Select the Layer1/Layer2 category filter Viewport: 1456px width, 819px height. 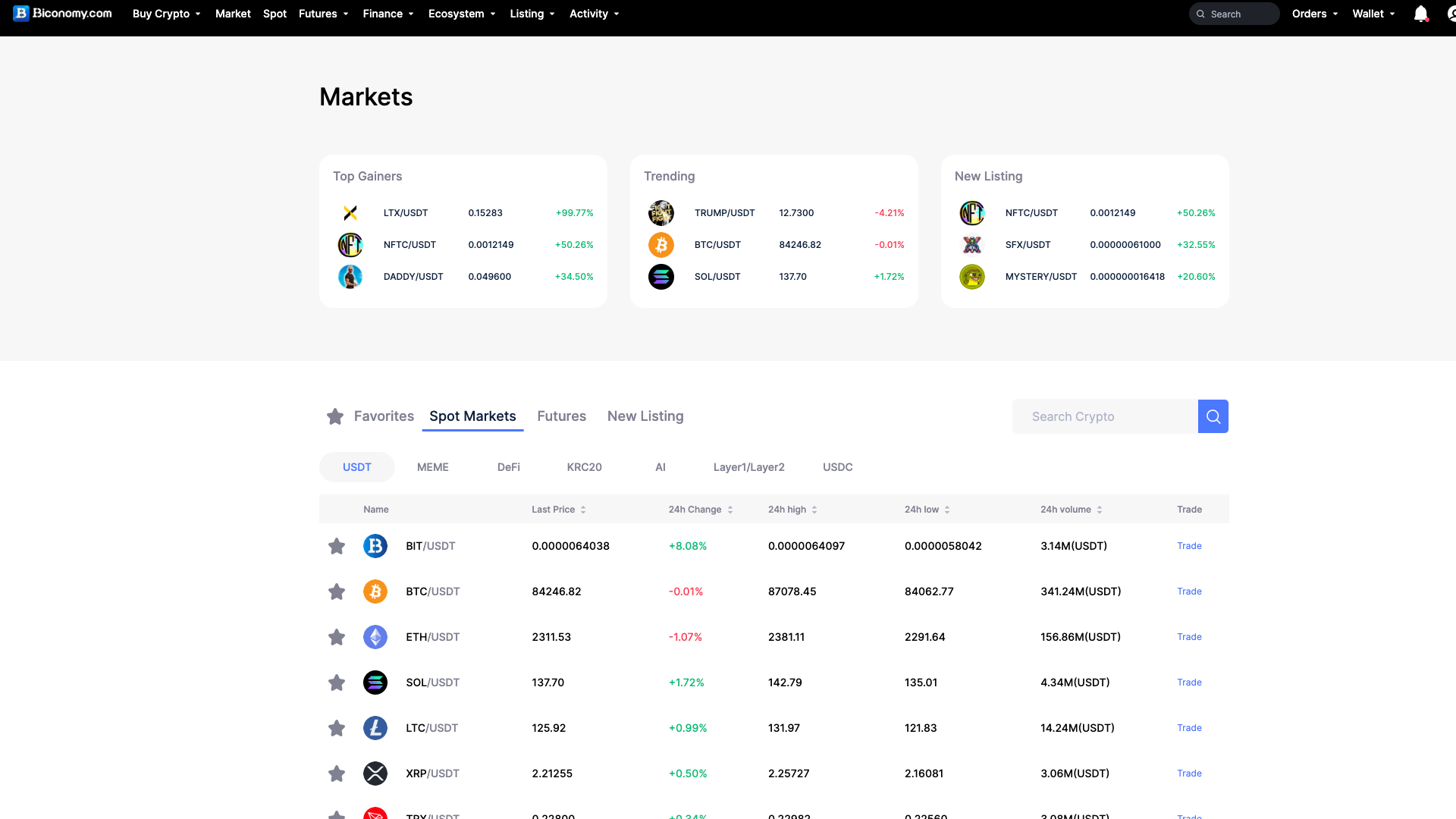pos(749,467)
